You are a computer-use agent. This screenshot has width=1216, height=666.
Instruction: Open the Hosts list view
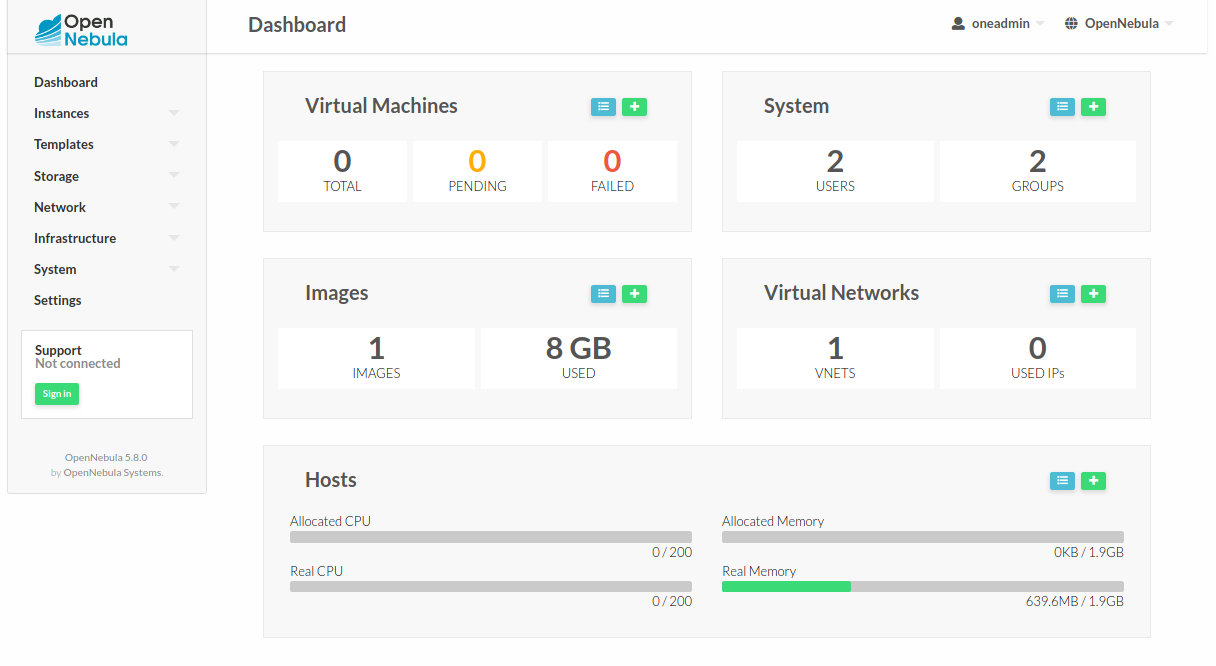pos(1062,481)
